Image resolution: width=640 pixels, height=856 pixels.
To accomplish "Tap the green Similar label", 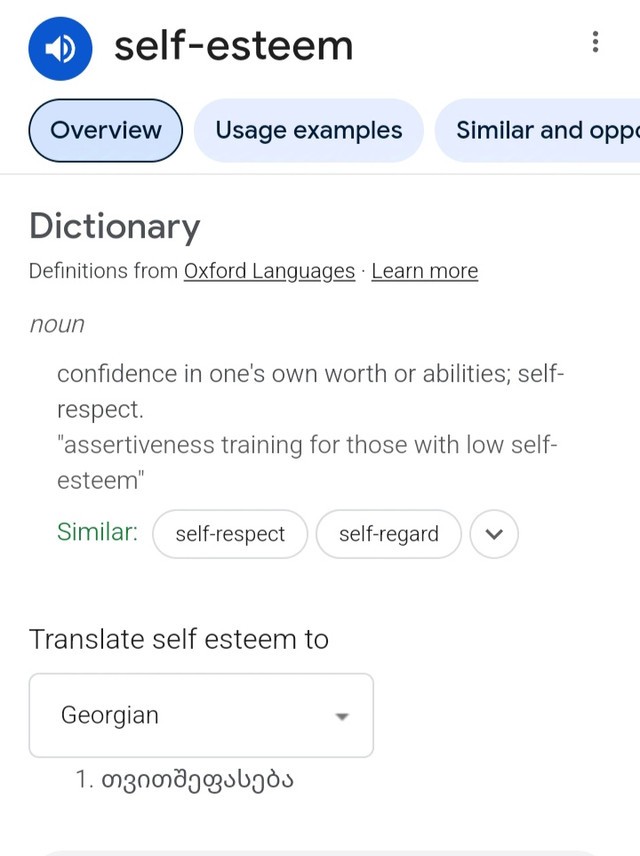I will click(97, 532).
